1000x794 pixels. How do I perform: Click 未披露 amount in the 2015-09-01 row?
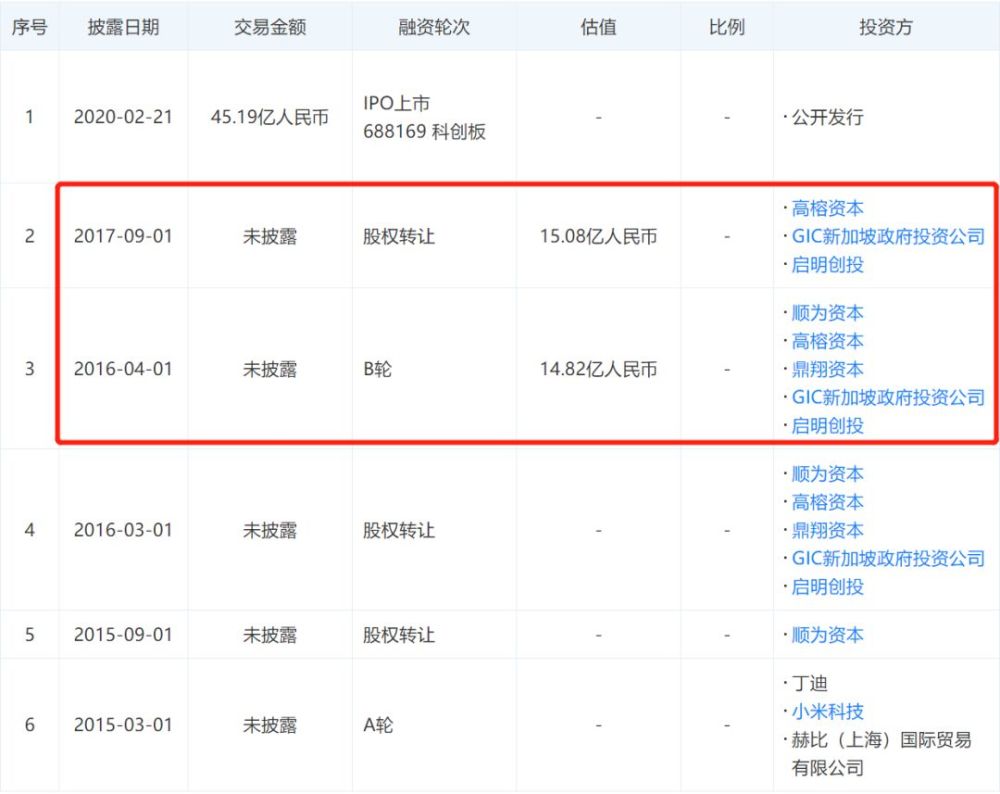[270, 635]
